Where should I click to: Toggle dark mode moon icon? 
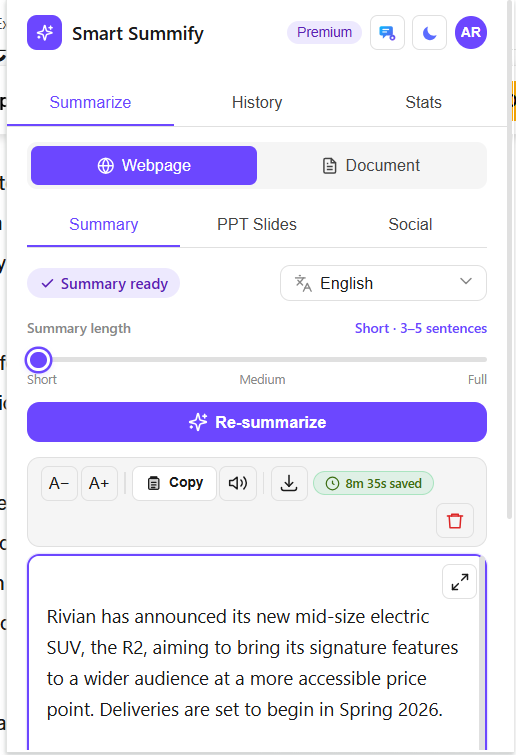(429, 33)
